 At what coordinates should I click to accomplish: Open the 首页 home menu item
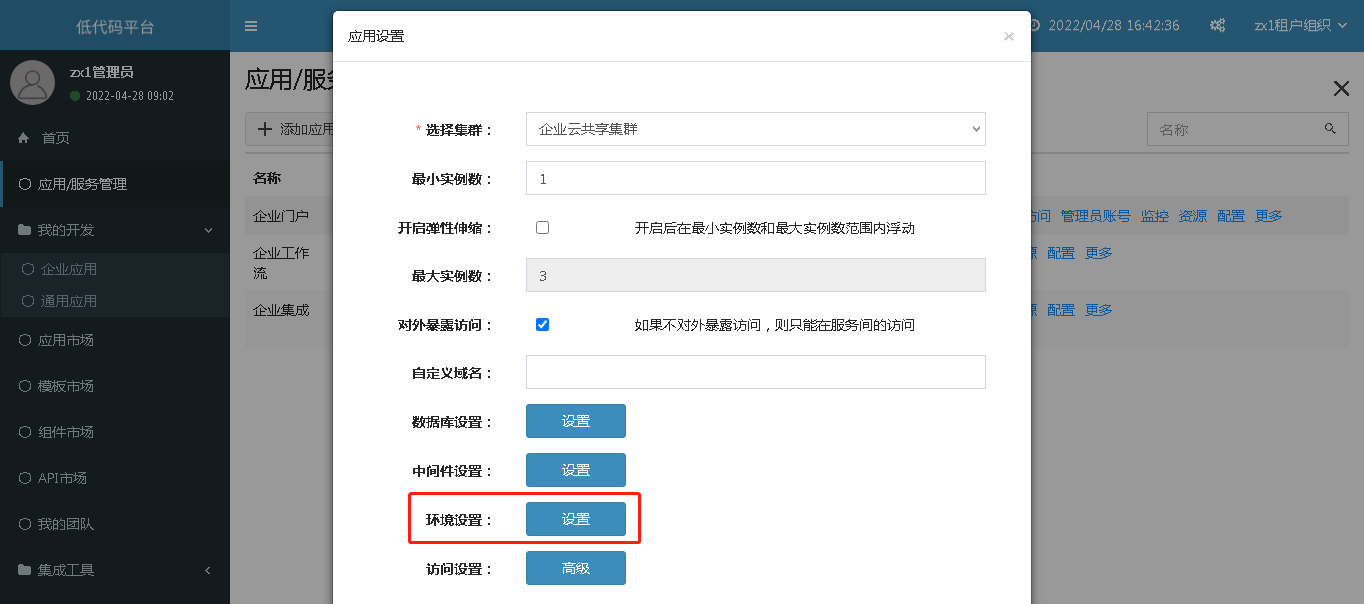point(55,138)
